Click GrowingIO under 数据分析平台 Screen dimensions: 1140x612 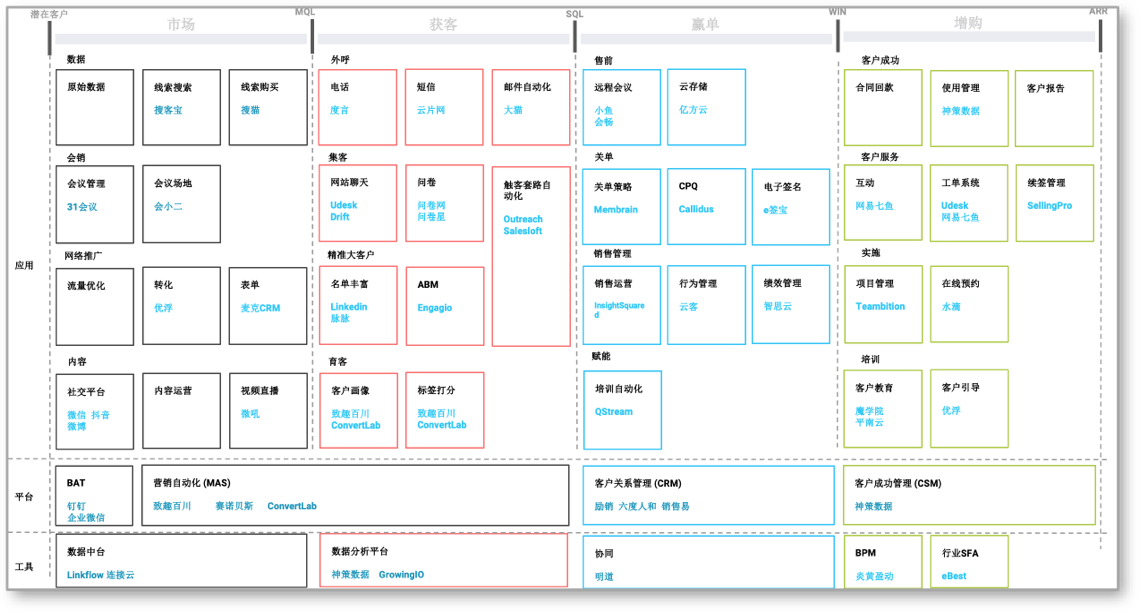click(x=401, y=575)
